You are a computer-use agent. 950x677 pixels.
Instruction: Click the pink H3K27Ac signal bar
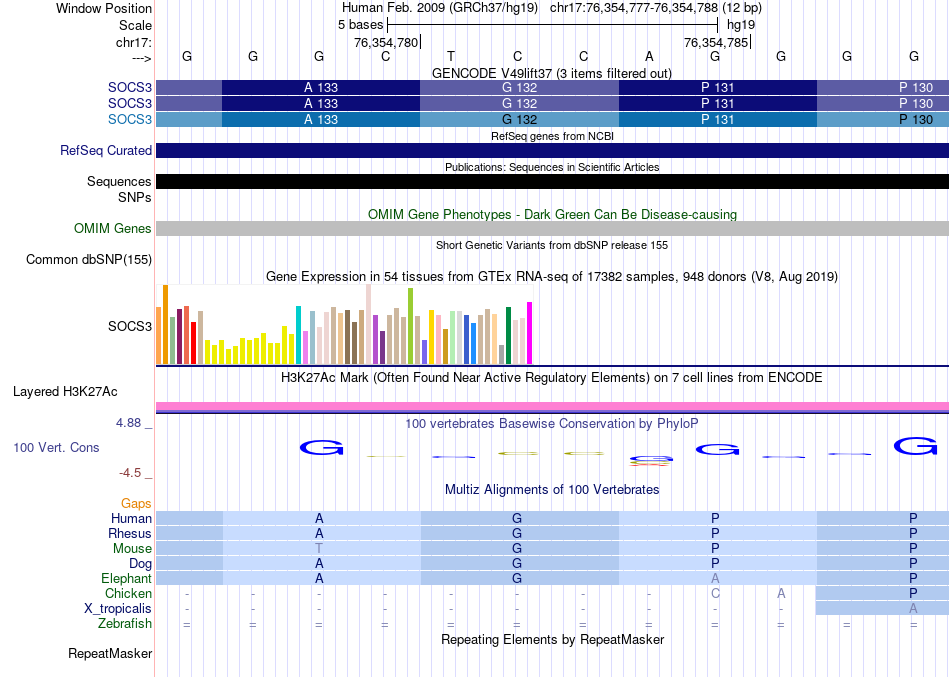(552, 406)
